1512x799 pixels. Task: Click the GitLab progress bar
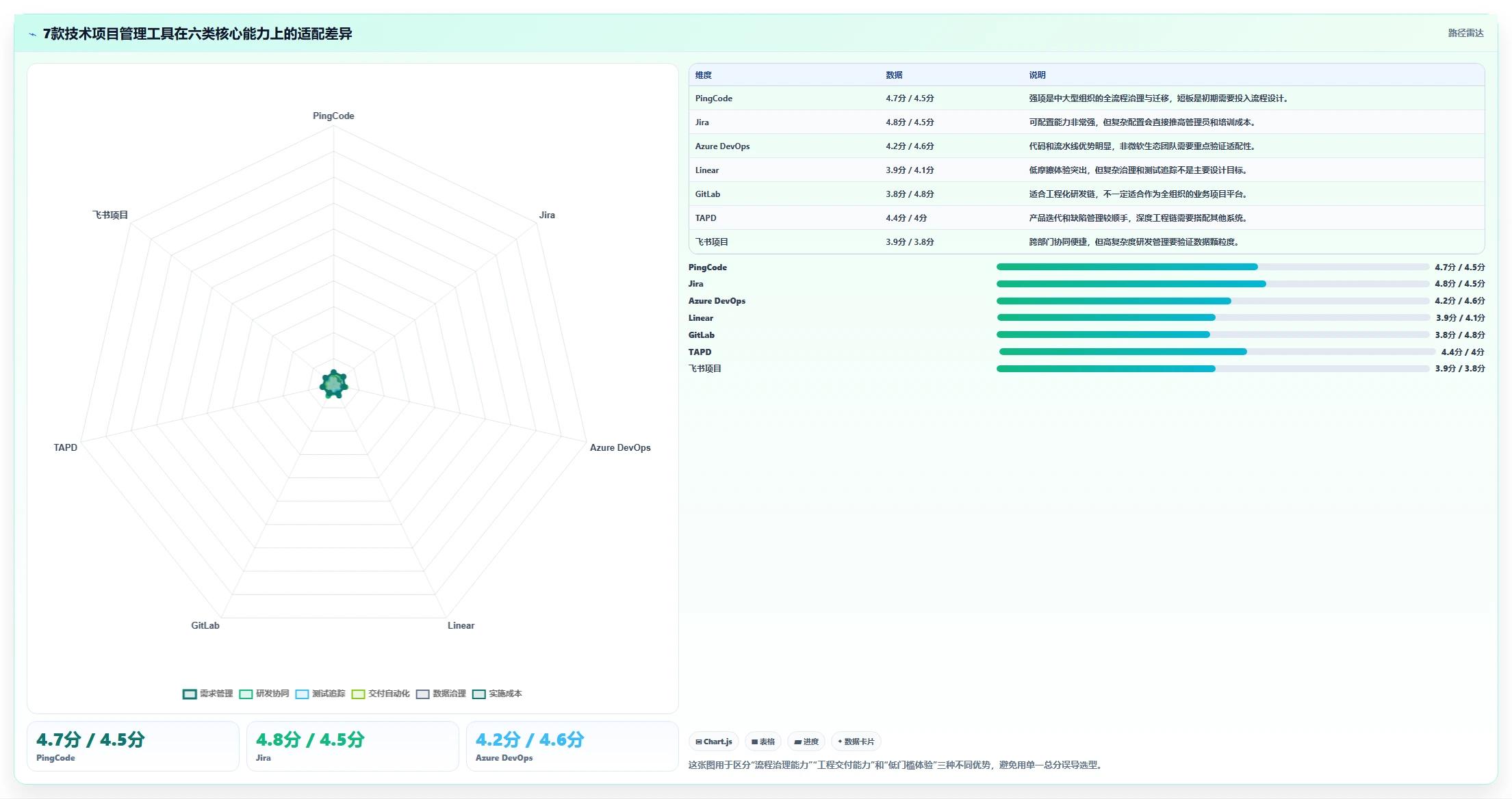point(1213,335)
